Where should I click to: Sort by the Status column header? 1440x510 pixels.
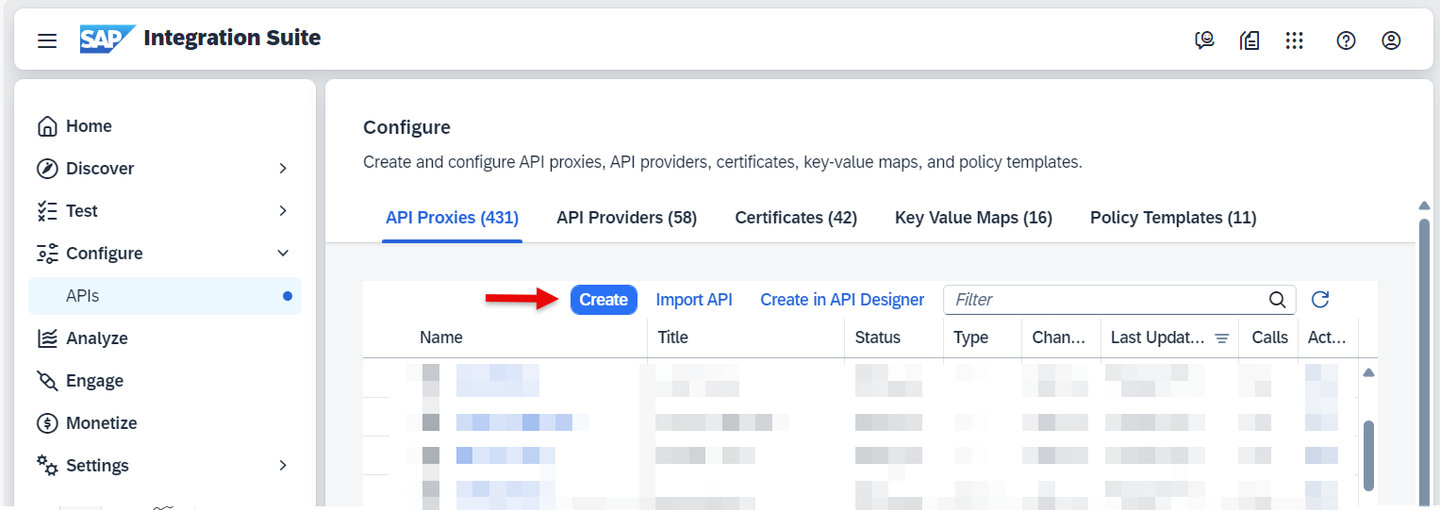pyautogui.click(x=878, y=338)
